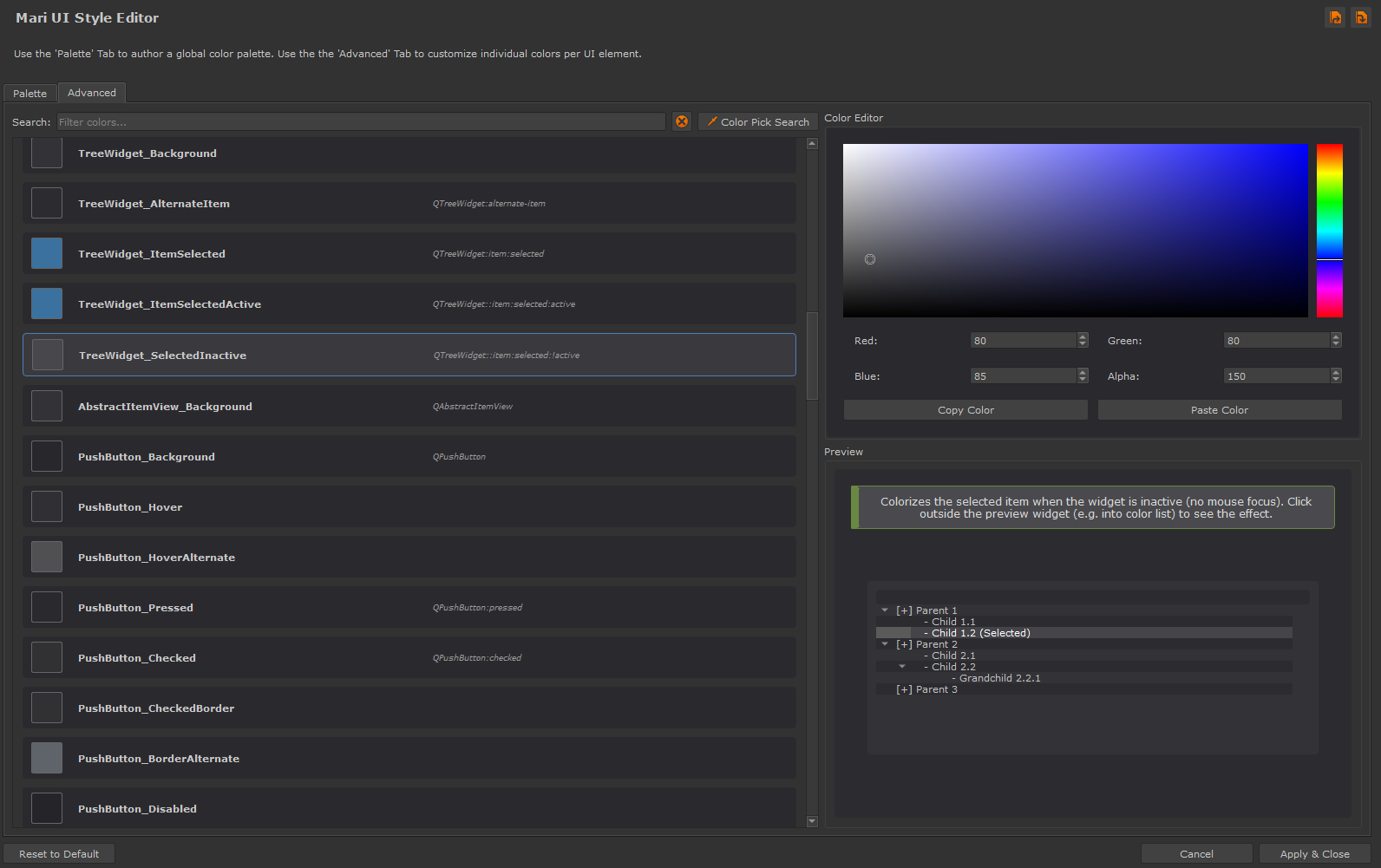Decrease the Alpha value with down arrow

[x=1336, y=380]
